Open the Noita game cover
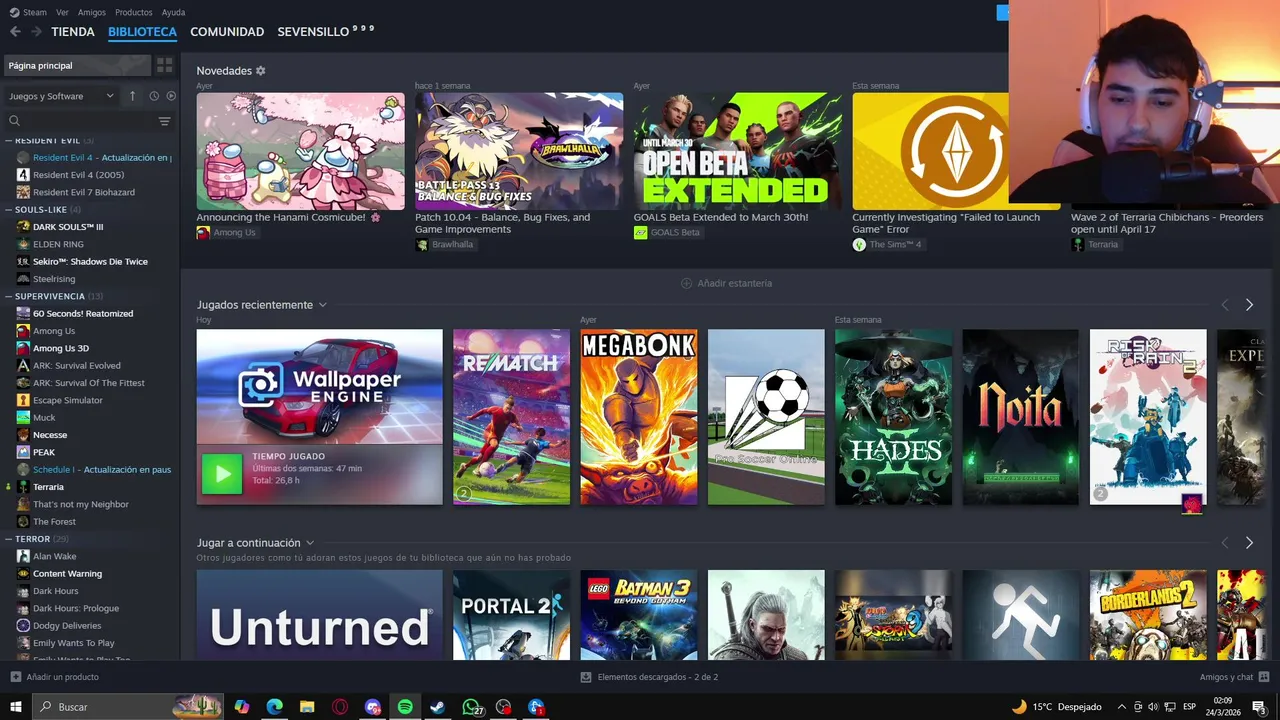1280x720 pixels. click(1021, 417)
